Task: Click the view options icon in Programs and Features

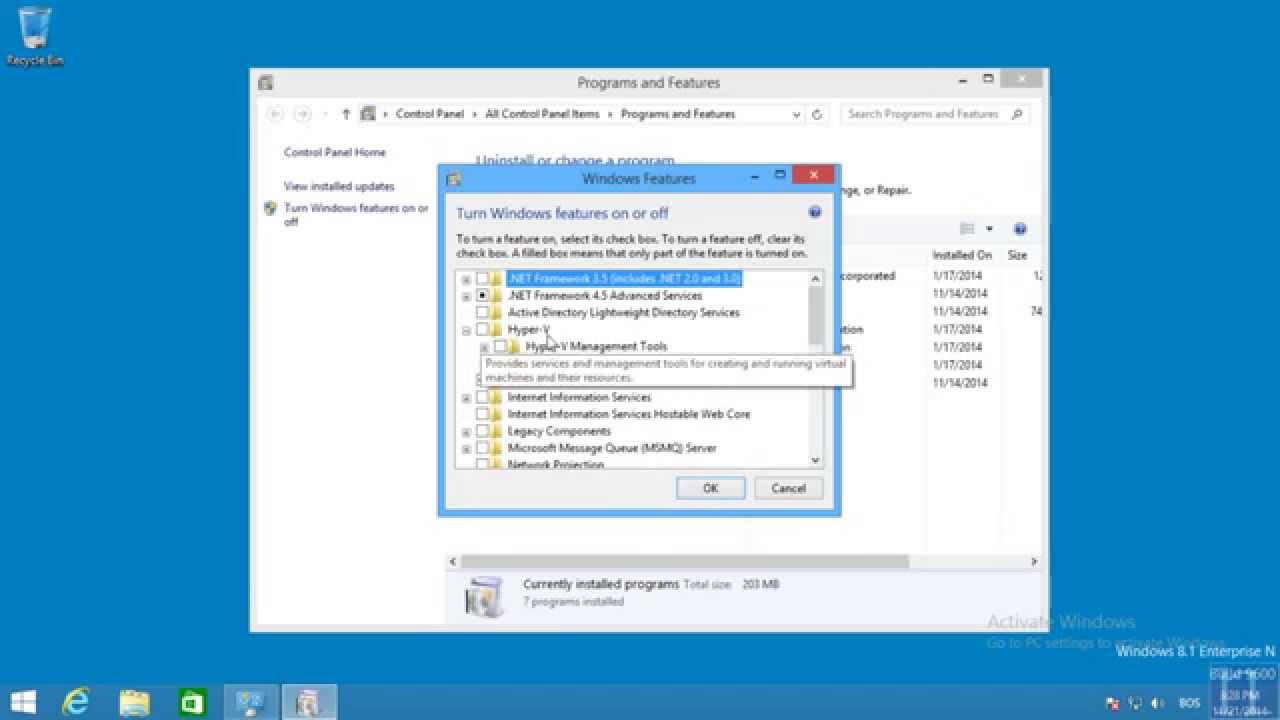Action: 967,229
